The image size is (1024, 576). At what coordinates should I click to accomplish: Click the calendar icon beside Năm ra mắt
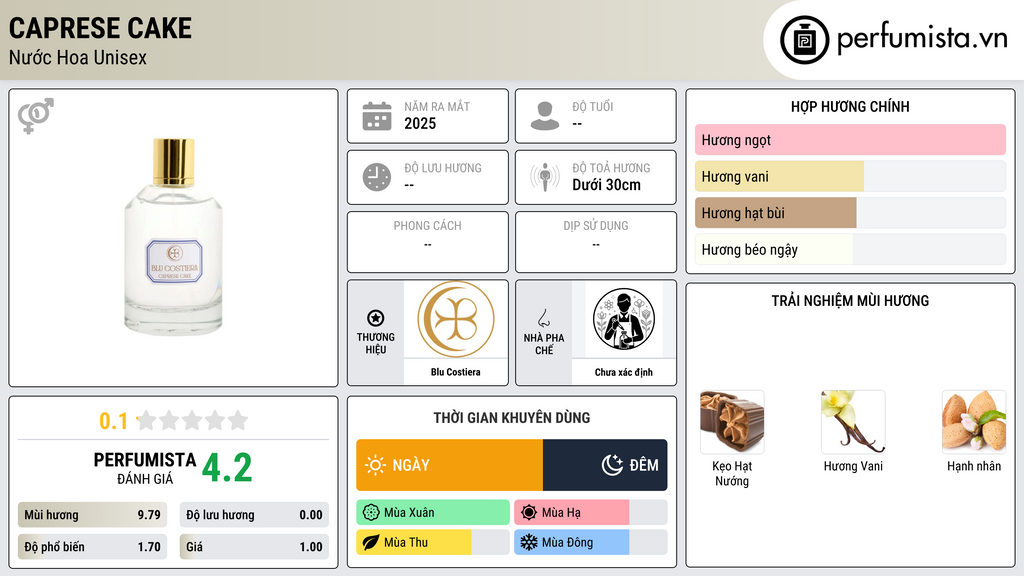377,116
